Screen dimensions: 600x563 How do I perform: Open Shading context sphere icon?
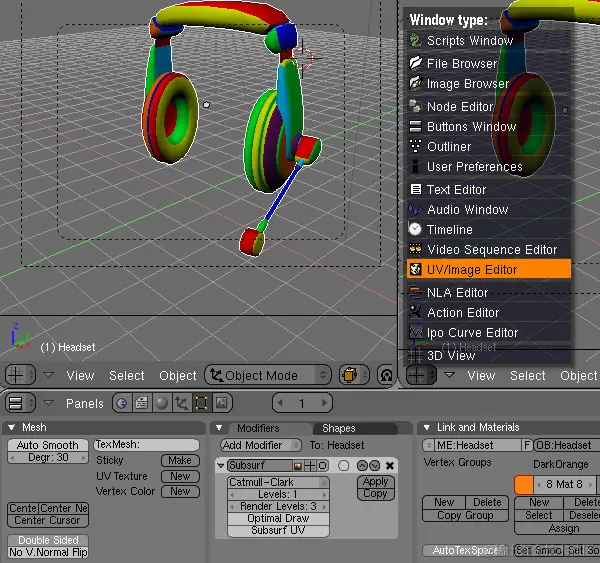[162, 403]
